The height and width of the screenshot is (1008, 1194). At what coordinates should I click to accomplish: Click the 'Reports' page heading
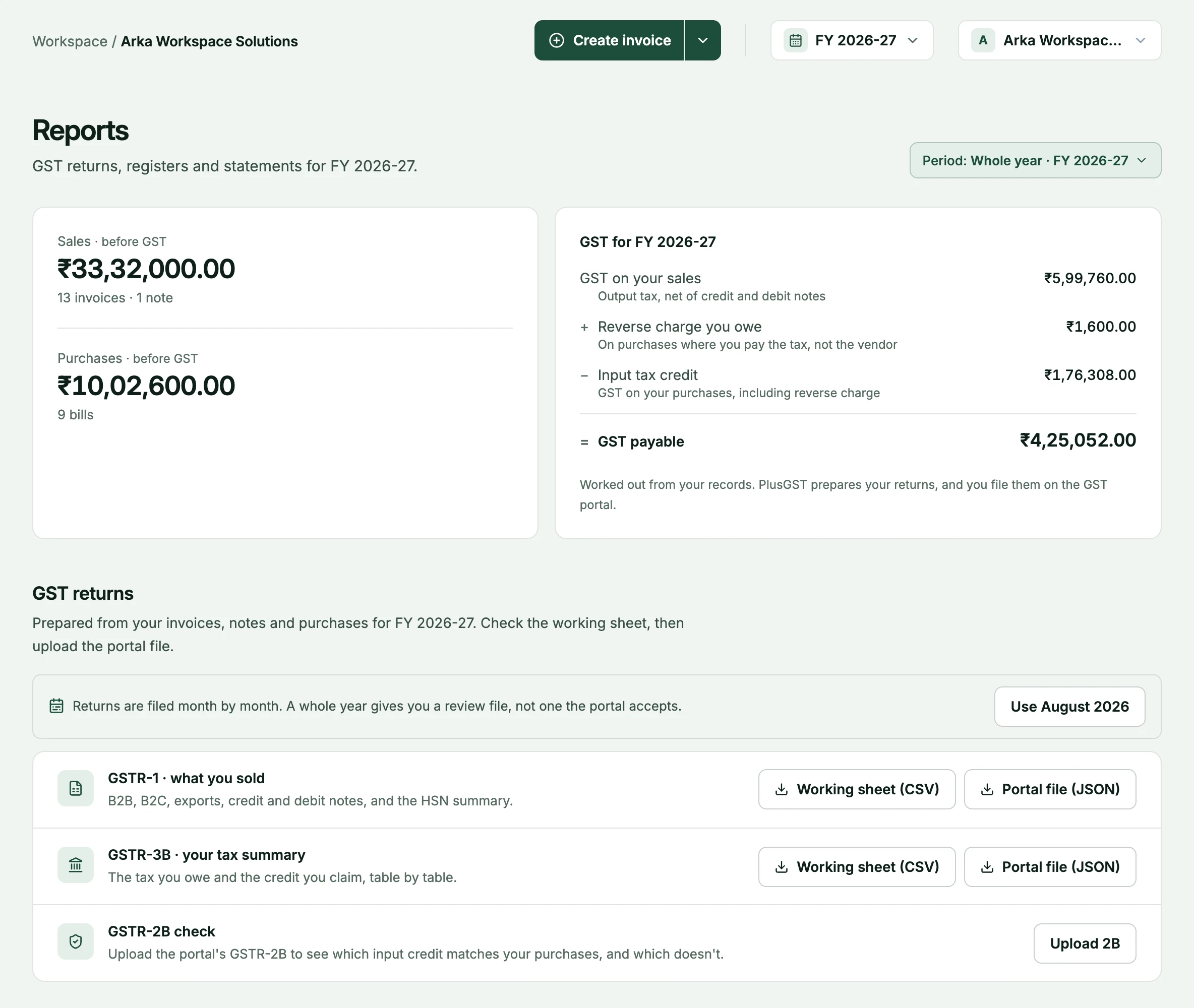click(80, 131)
